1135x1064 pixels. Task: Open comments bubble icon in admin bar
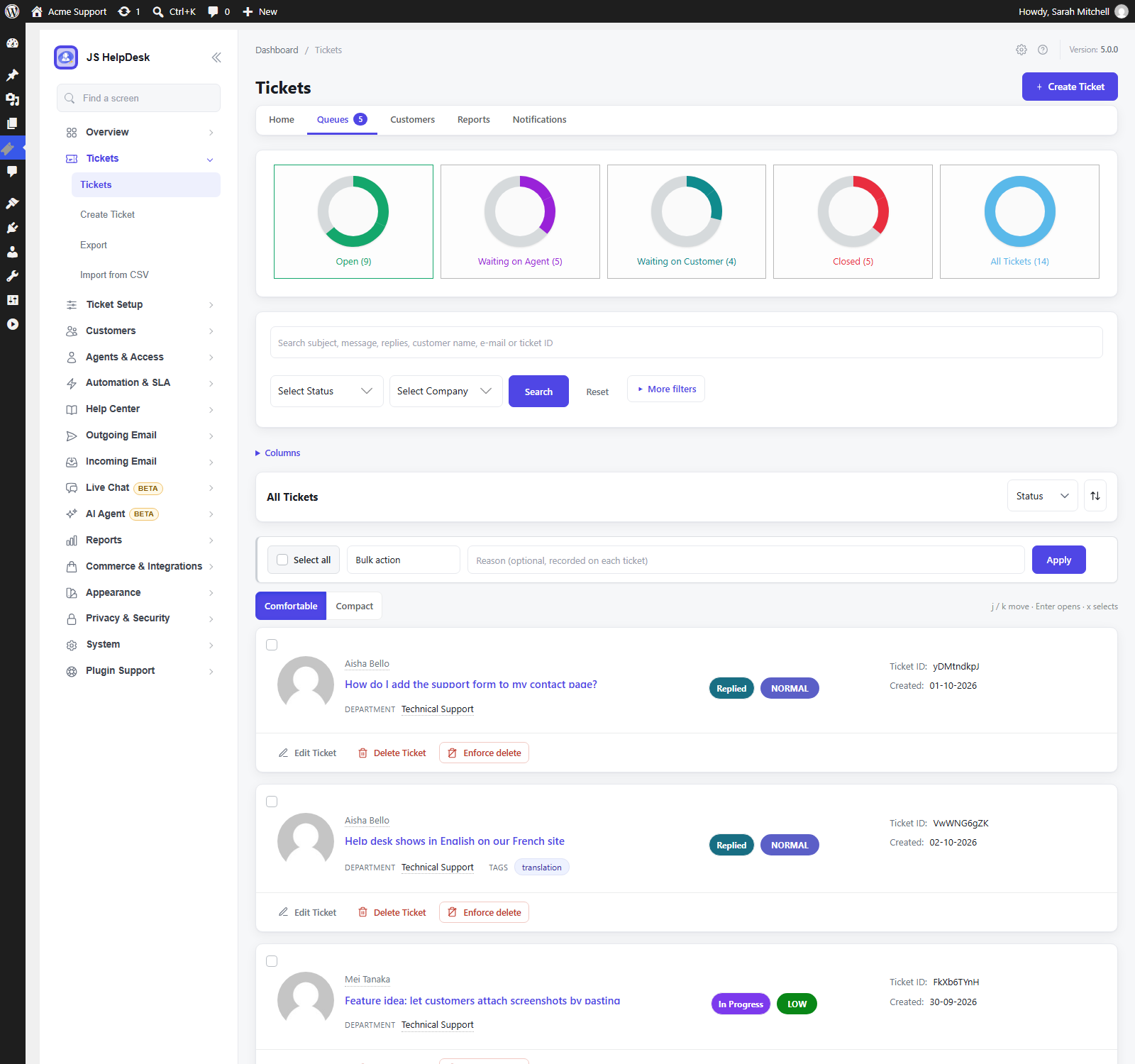(213, 11)
